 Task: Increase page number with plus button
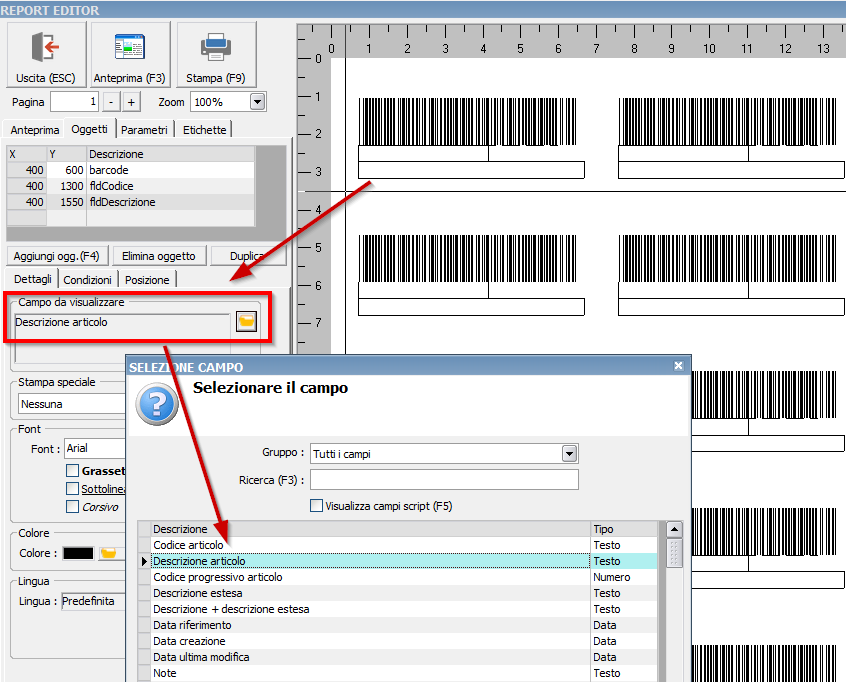pyautogui.click(x=131, y=102)
